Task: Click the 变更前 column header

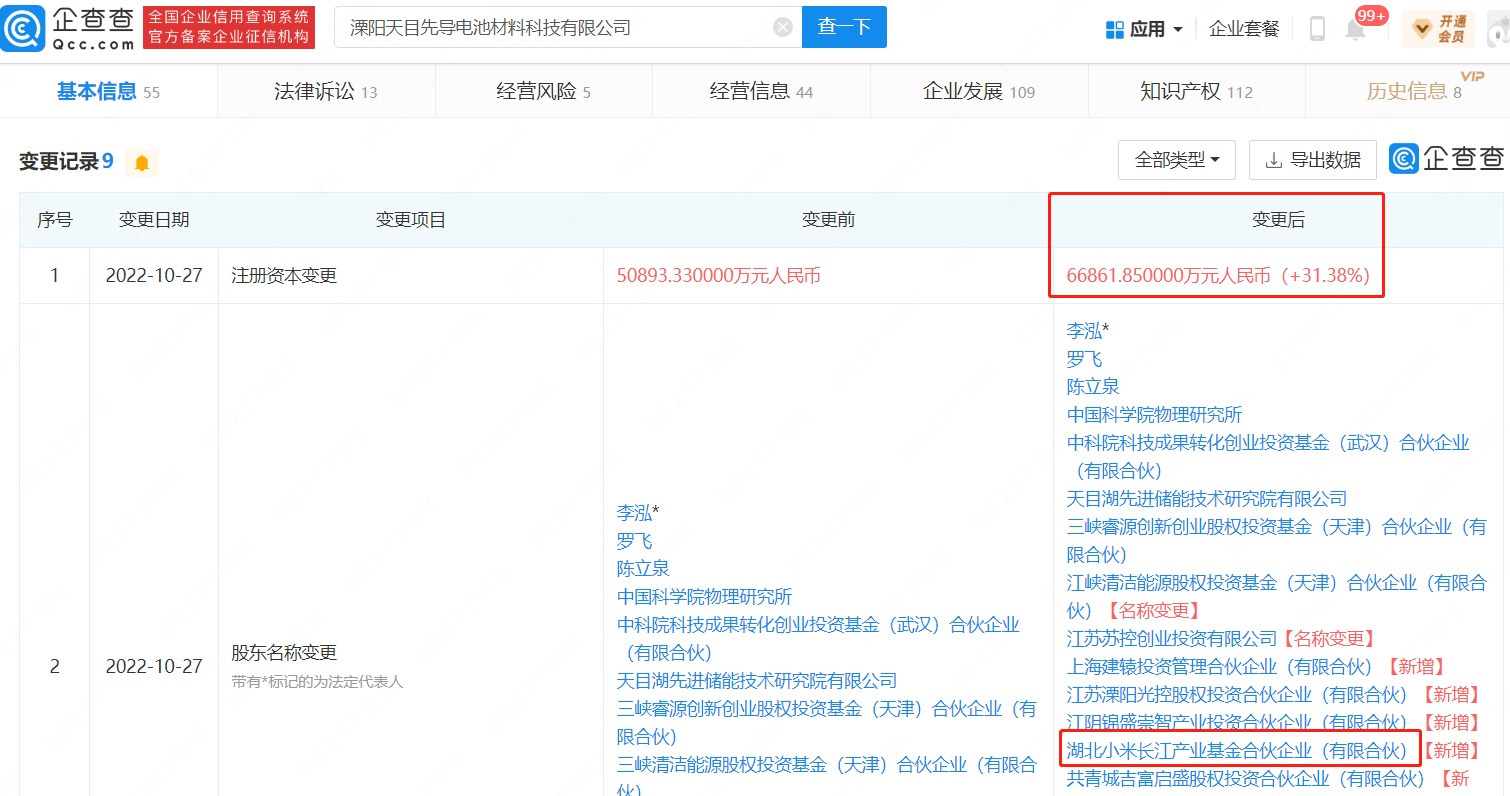Action: [829, 220]
